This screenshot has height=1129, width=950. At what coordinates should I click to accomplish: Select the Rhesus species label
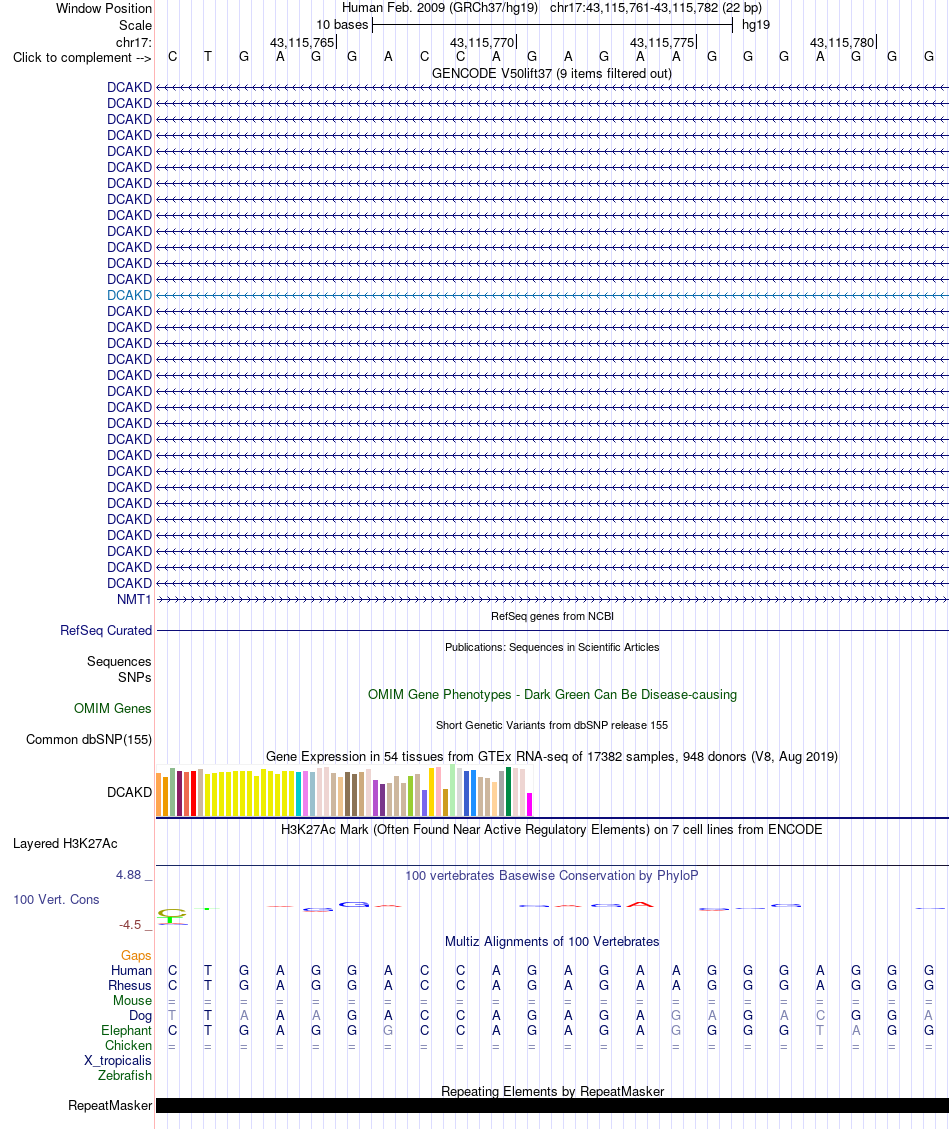(130, 986)
